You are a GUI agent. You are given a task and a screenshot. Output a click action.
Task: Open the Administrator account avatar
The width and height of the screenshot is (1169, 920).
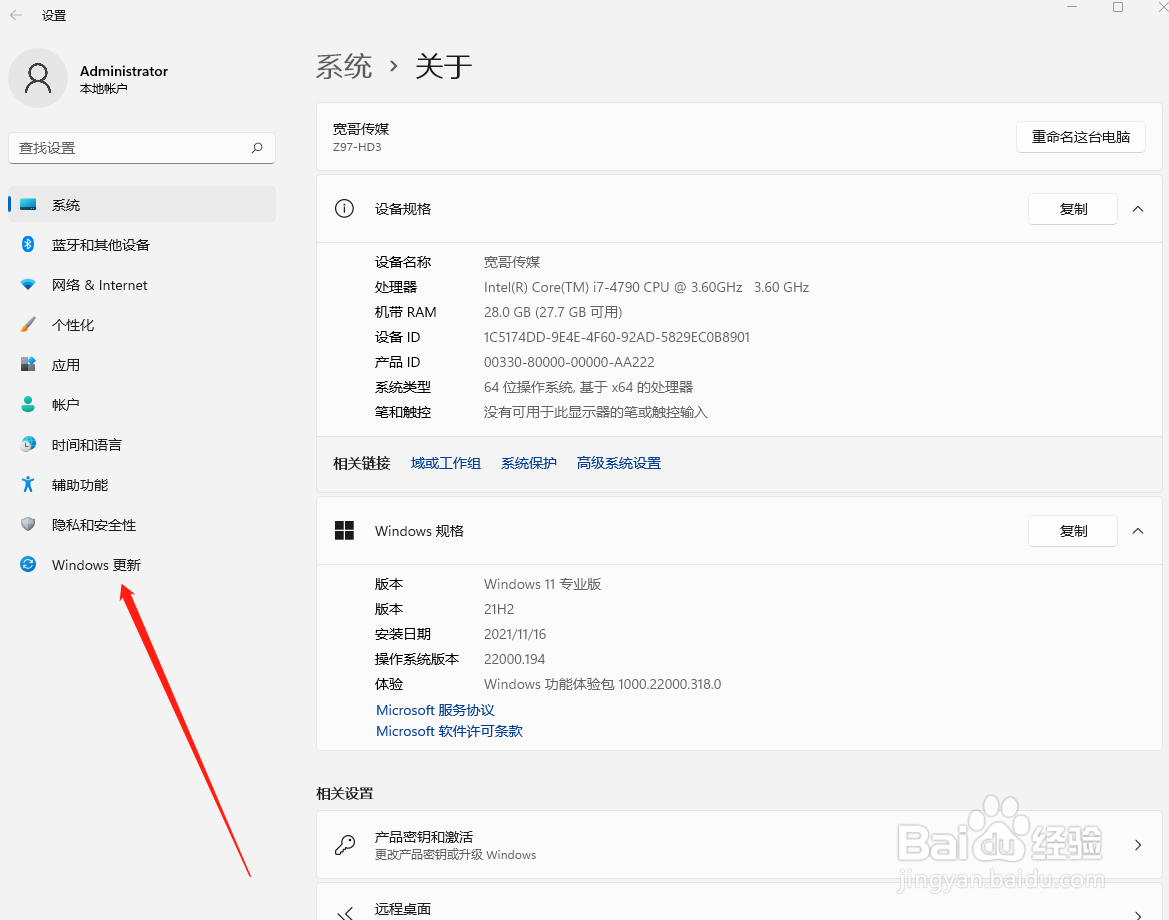pos(38,78)
